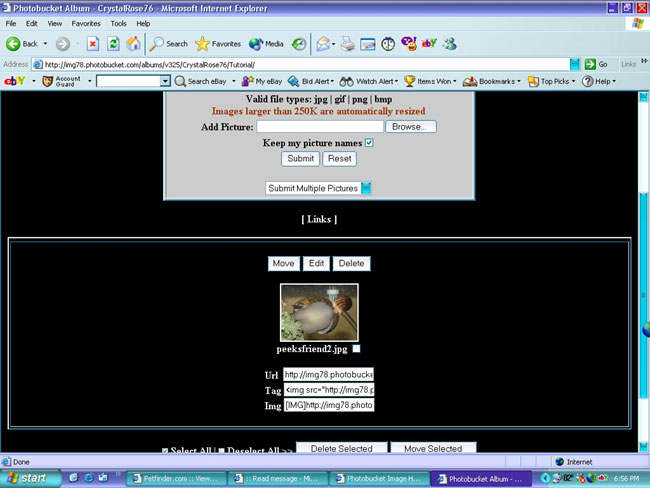
Task: Expand the Bookmarks dropdown in eBay toolbar
Action: [519, 81]
